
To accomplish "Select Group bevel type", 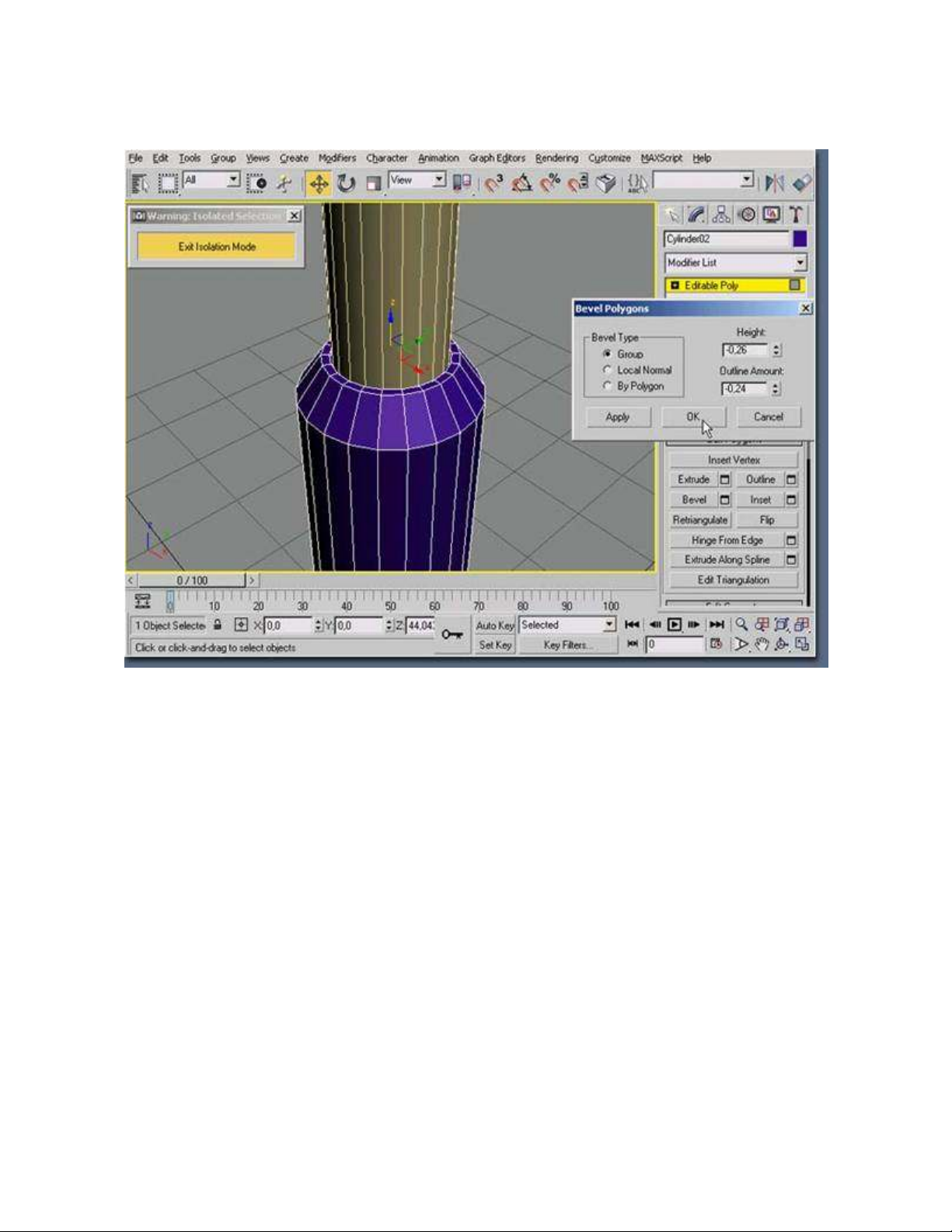I will click(x=608, y=354).
